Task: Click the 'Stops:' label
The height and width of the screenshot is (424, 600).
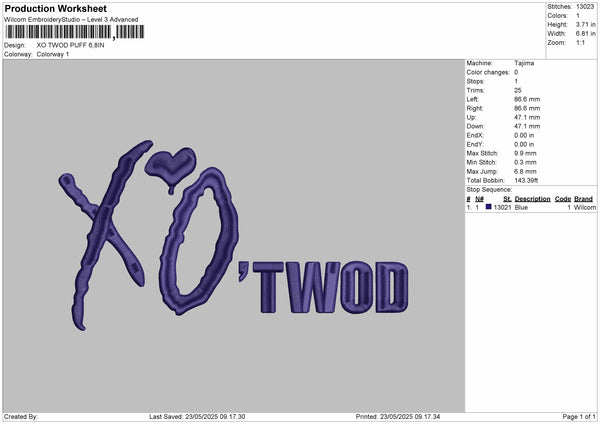Action: pos(475,82)
